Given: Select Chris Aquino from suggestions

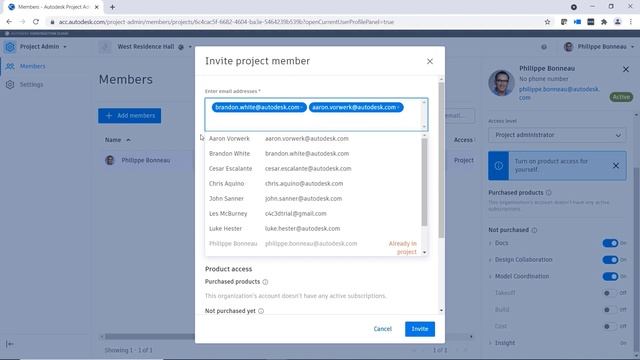Looking at the screenshot, I should pyautogui.click(x=313, y=184).
